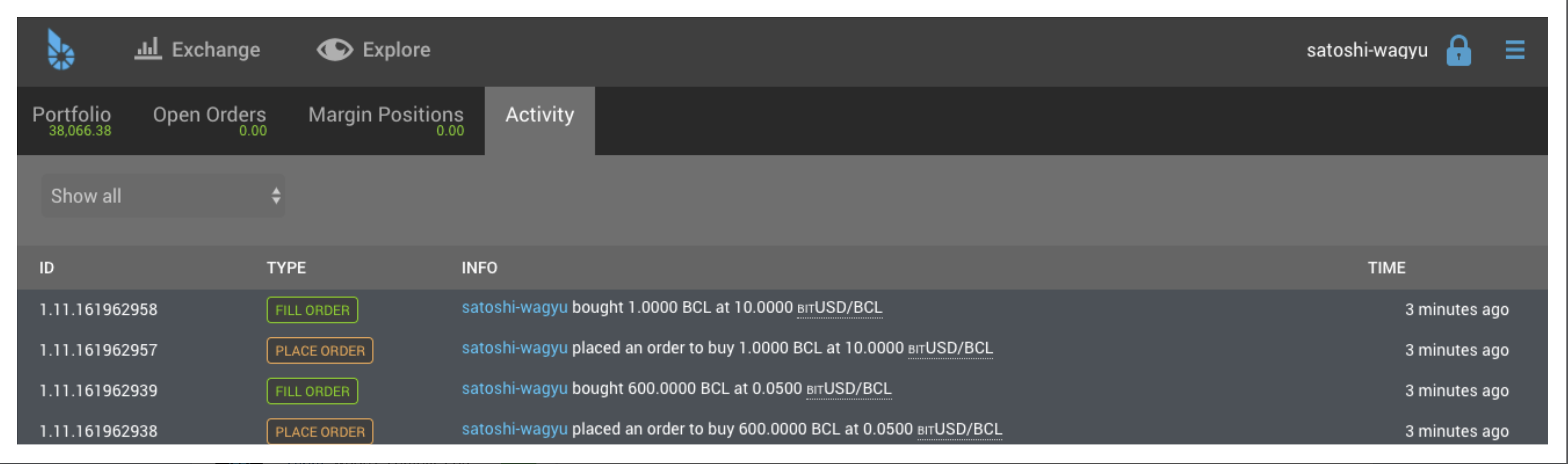Screen dimensions: 1568x464
Task: Select the Activity tab
Action: coord(539,116)
